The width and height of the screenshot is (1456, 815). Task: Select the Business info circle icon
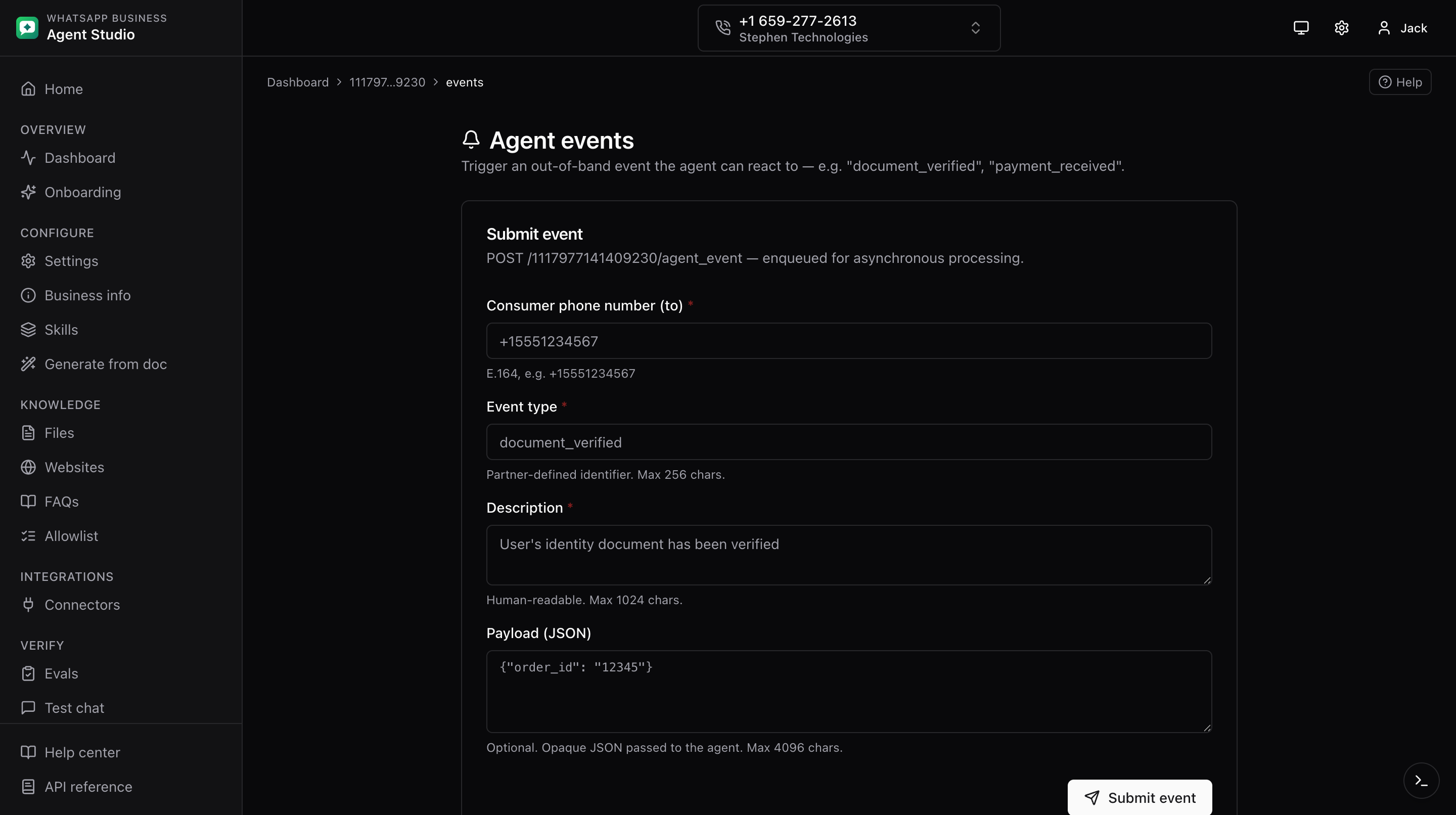pyautogui.click(x=28, y=296)
